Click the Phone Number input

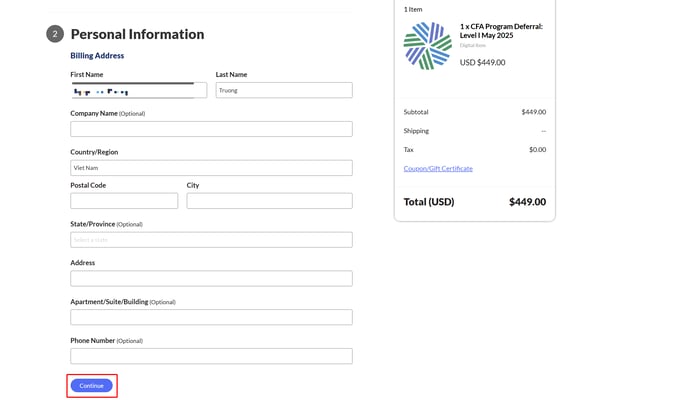[x=211, y=356]
